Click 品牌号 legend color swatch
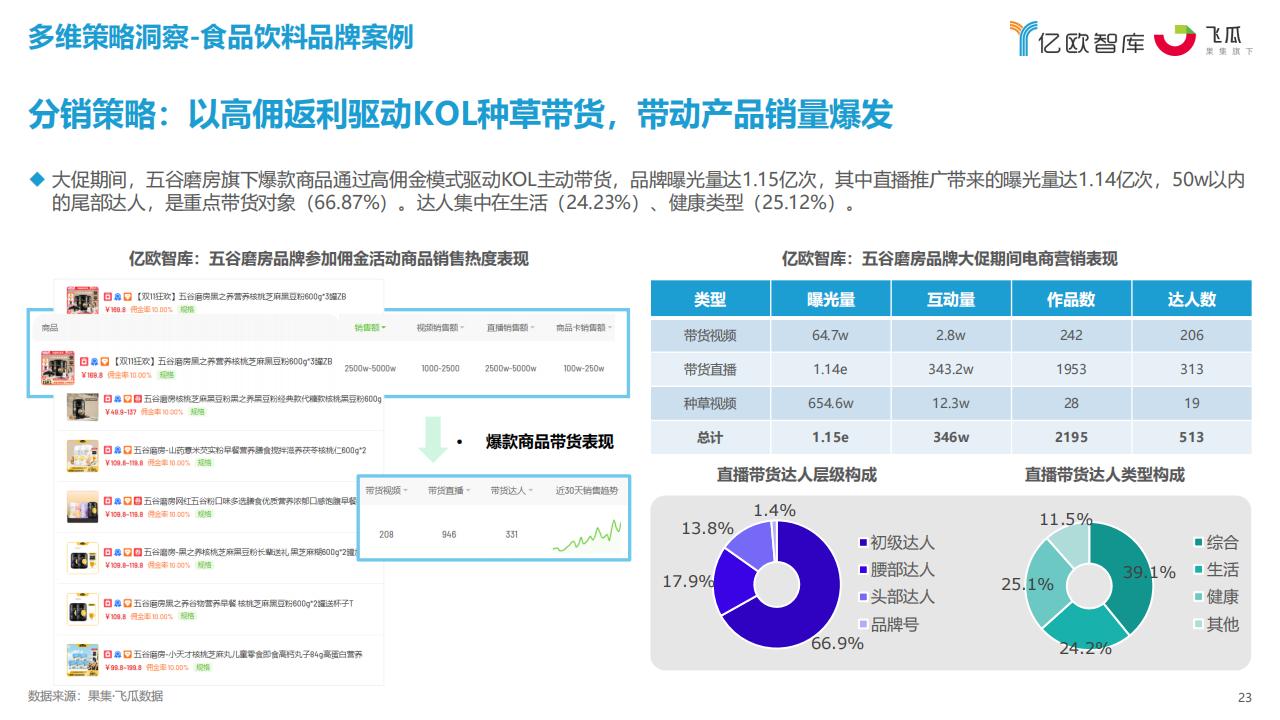This screenshot has height=720, width=1280. (x=863, y=625)
